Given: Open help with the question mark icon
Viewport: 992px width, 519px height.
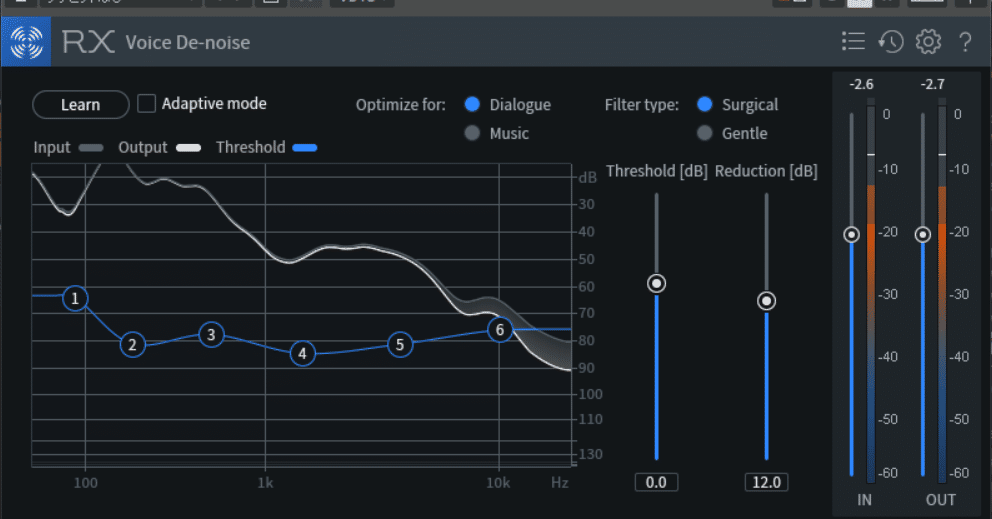Looking at the screenshot, I should tap(965, 42).
